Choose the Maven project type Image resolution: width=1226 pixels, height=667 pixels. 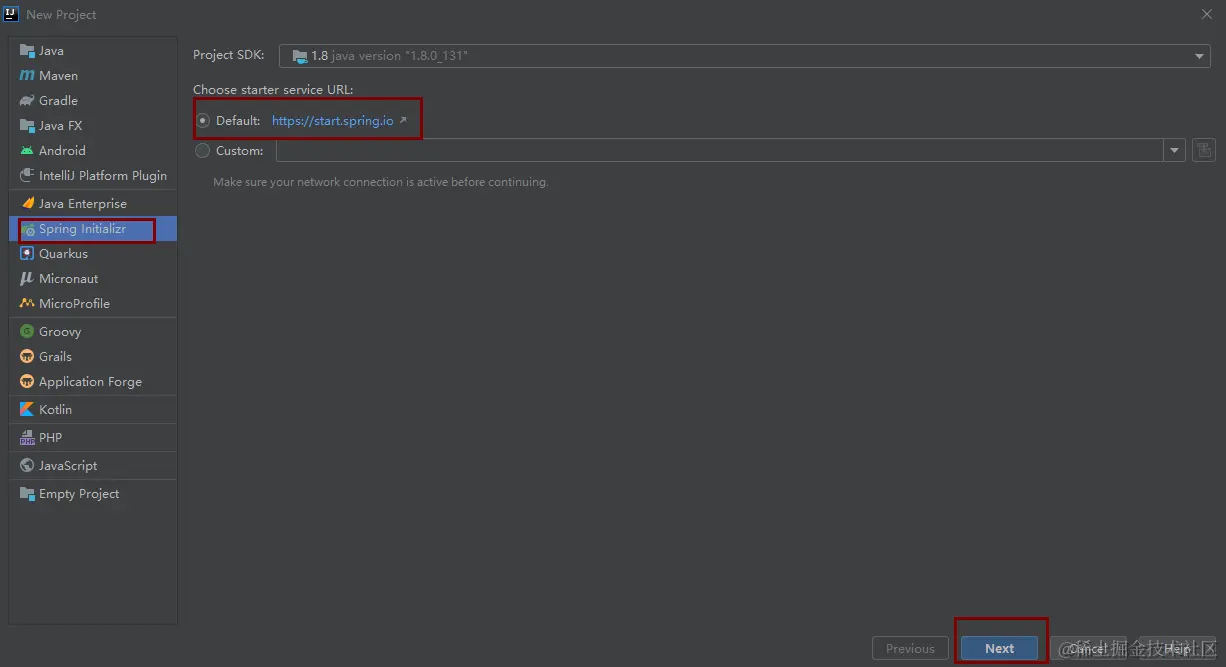pyautogui.click(x=93, y=75)
